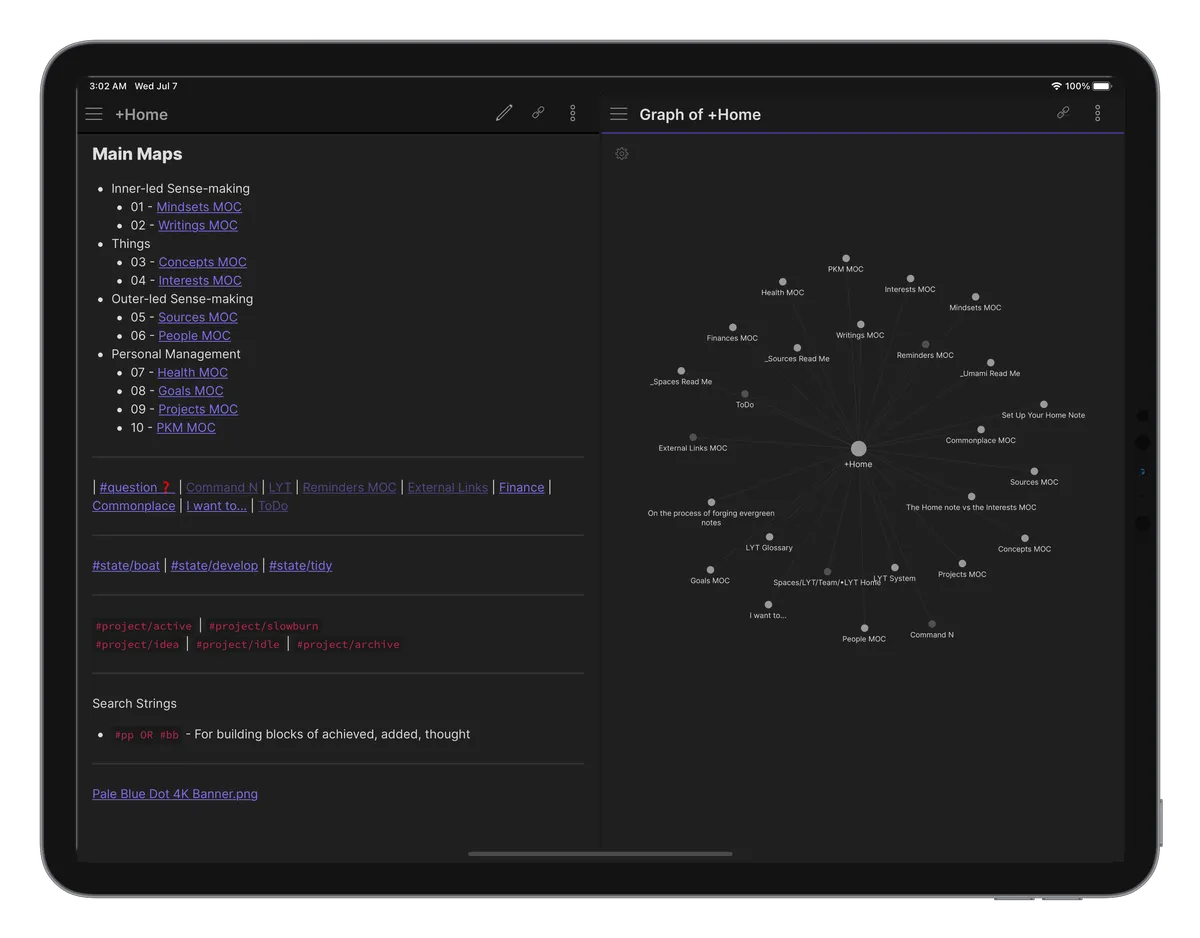Select the PKM MOC graph node
This screenshot has height=938, width=1200.
pyautogui.click(x=846, y=258)
